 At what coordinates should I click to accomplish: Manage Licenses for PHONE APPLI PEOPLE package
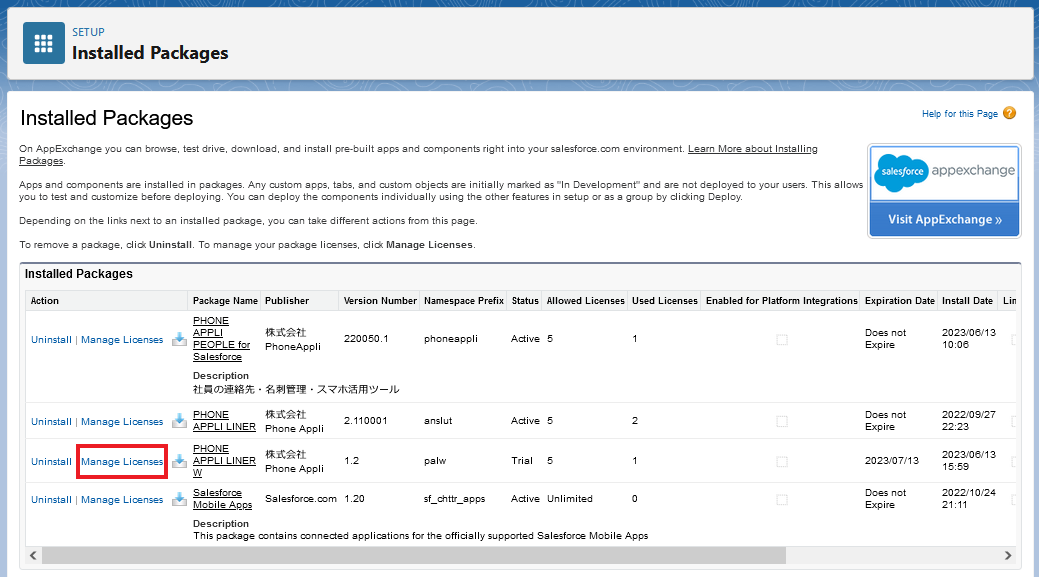tap(122, 339)
